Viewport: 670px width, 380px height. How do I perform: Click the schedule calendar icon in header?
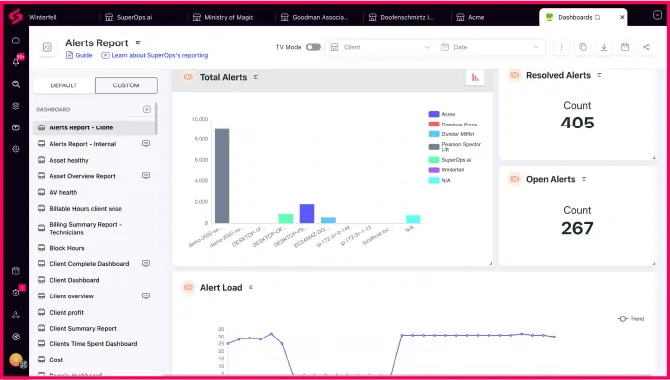pyautogui.click(x=625, y=47)
